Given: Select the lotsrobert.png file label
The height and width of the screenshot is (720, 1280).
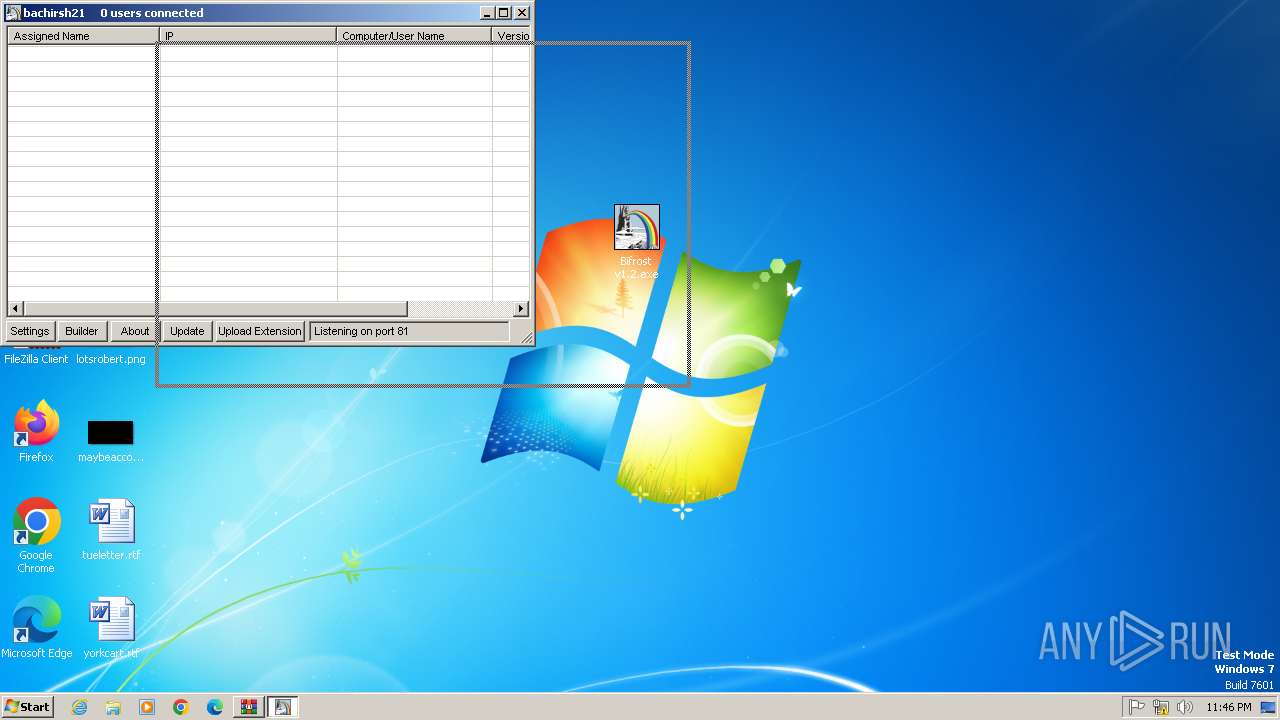Looking at the screenshot, I should click(111, 359).
